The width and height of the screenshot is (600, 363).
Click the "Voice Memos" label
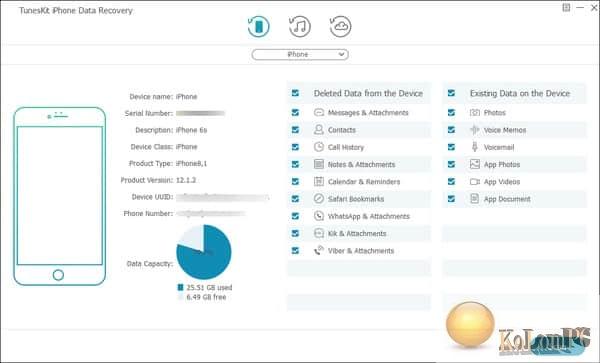505,130
